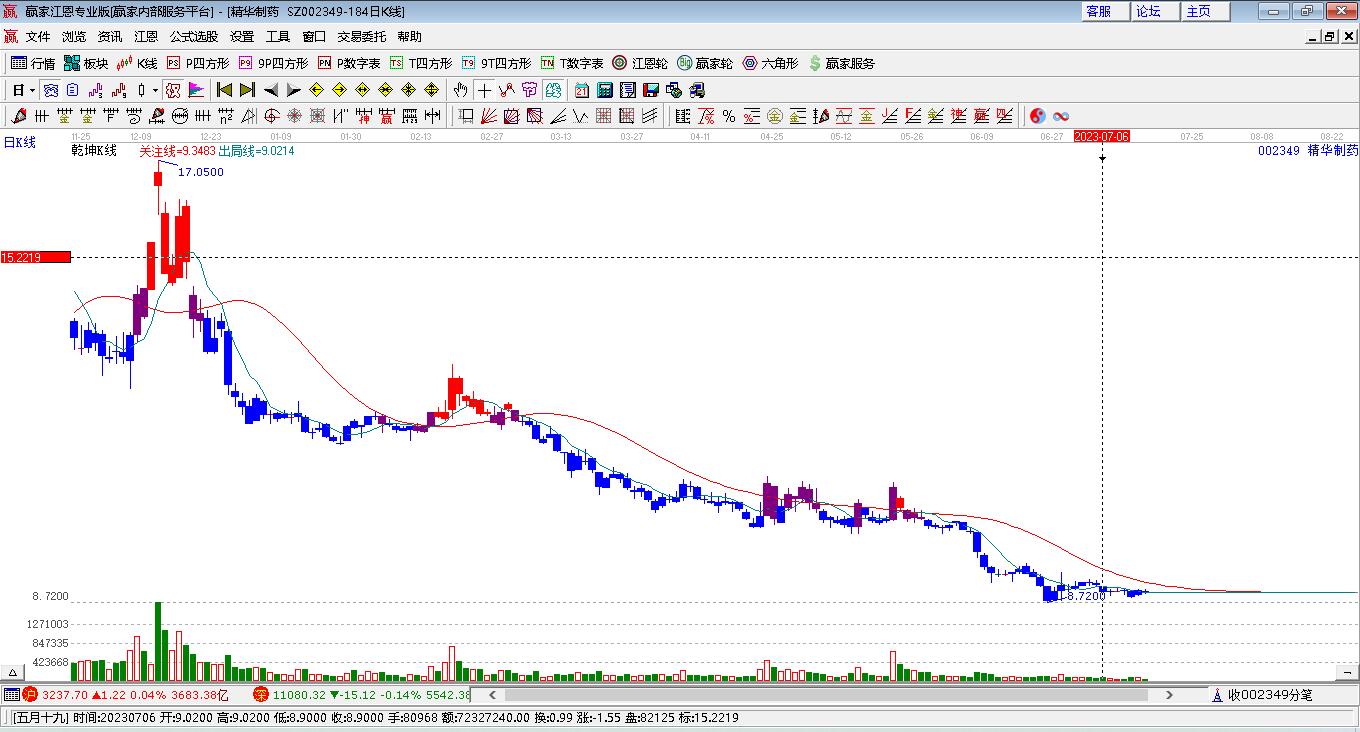Expand the 日 period dropdown arrow
1360x732 pixels.
32,90
